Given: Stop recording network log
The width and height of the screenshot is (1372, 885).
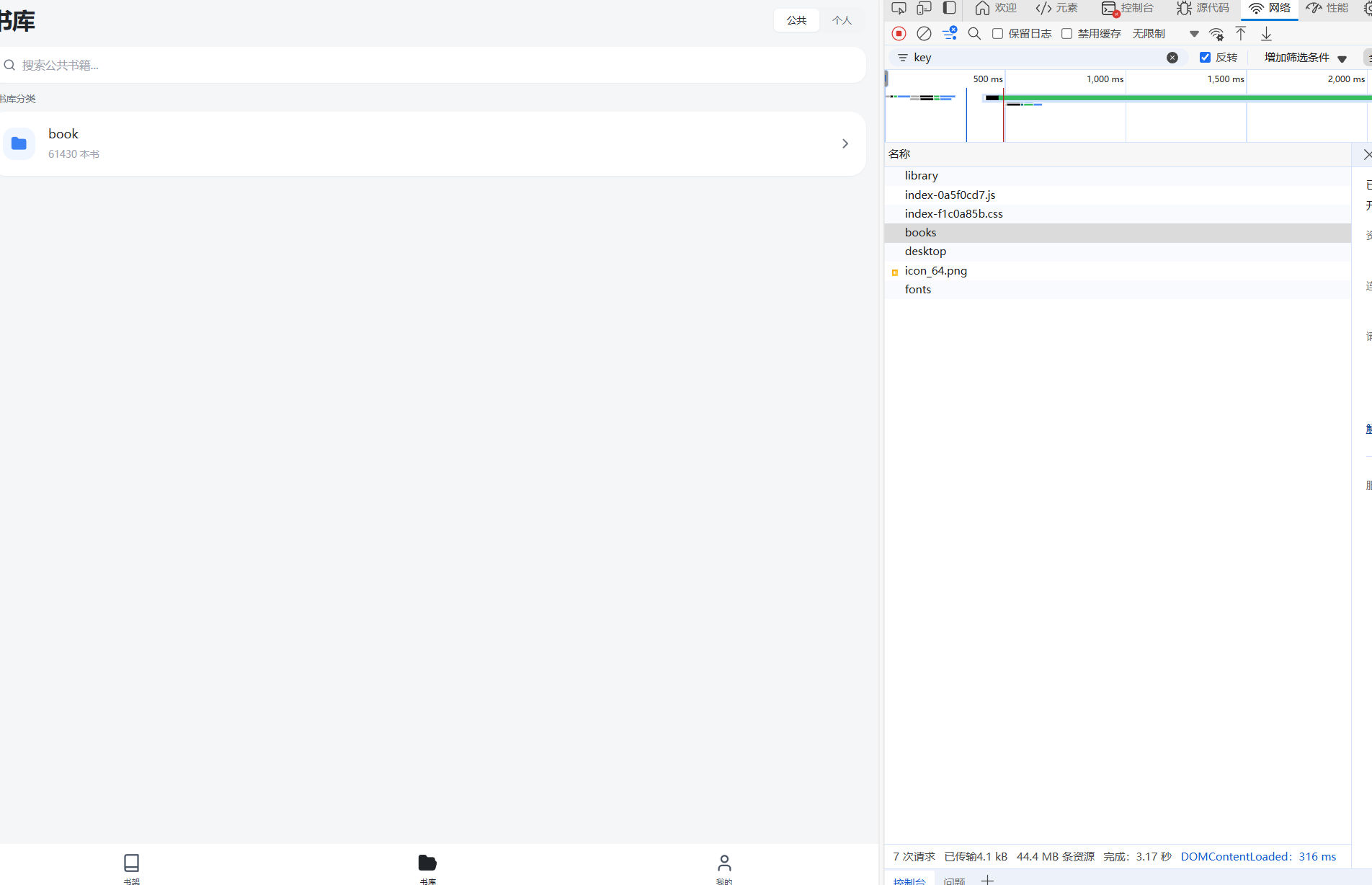Looking at the screenshot, I should tap(899, 33).
